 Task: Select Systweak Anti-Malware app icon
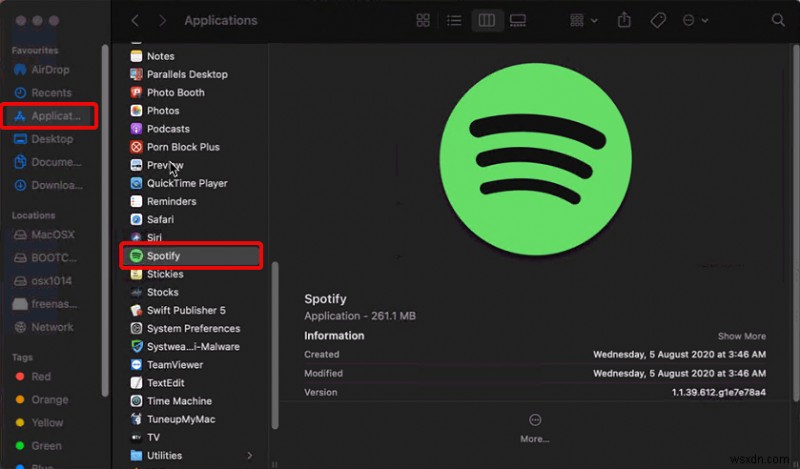click(x=136, y=347)
